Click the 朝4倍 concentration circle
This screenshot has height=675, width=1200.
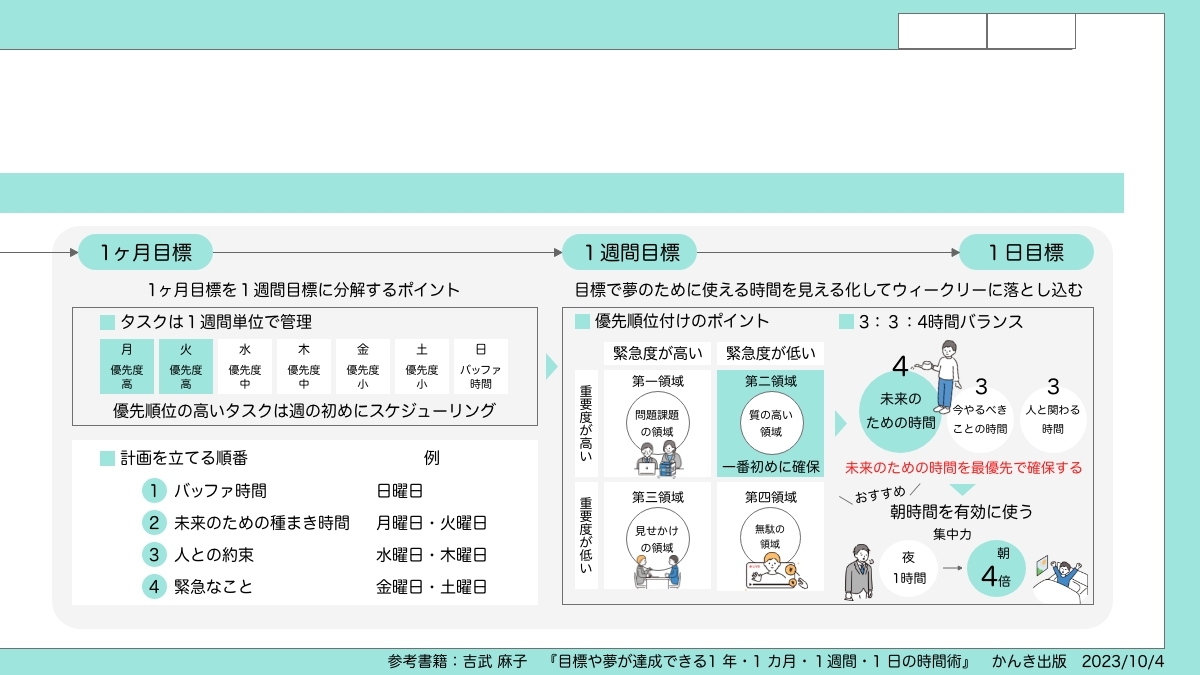click(x=998, y=568)
